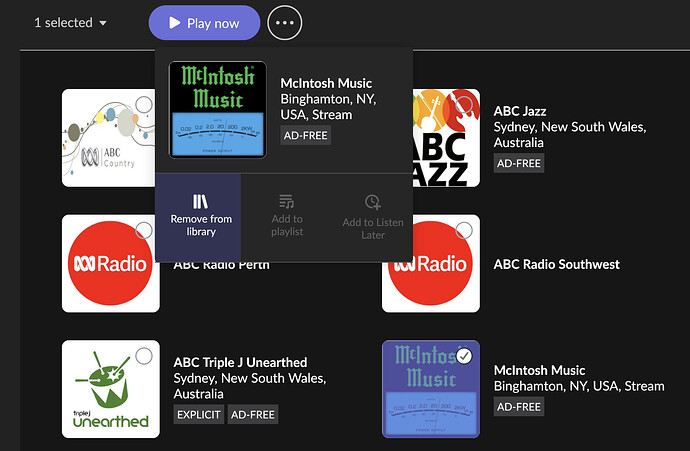Choose Add to Listen Later option
This screenshot has height=451, width=690.
[373, 217]
